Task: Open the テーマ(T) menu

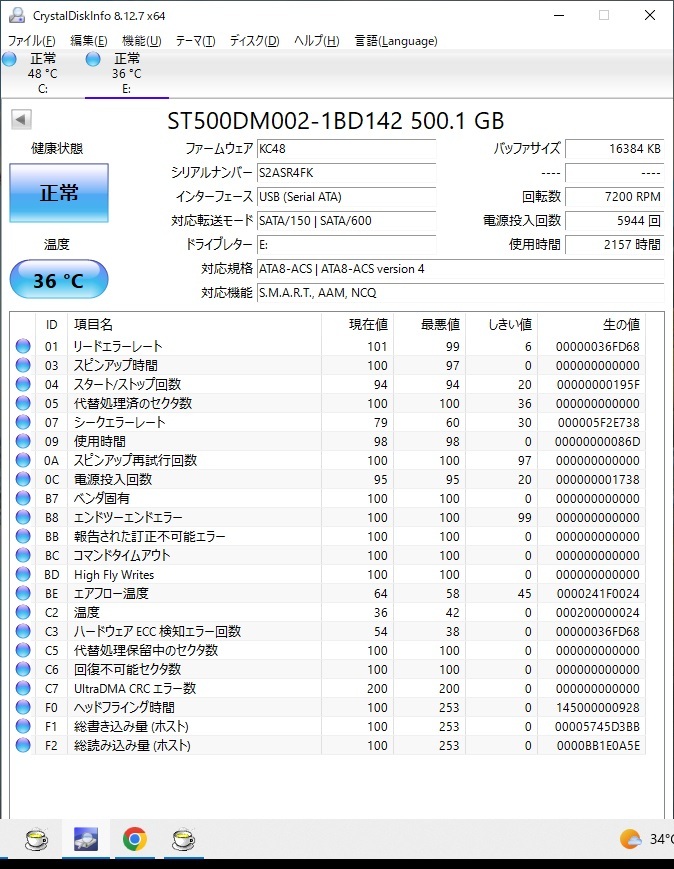Action: 195,41
